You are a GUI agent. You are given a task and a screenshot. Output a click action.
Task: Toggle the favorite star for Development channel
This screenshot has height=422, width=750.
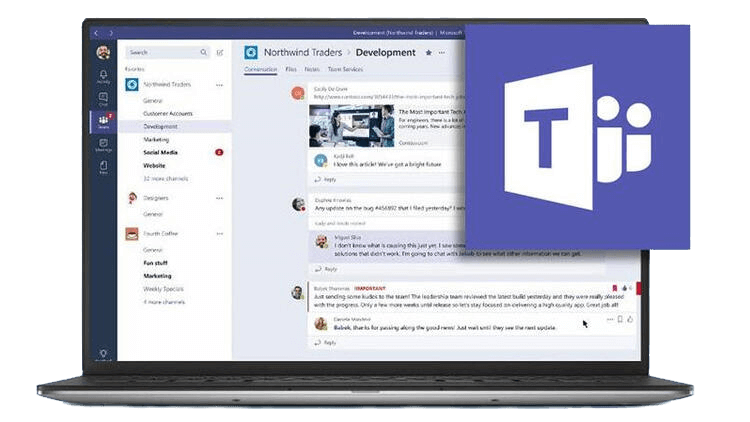coord(429,53)
